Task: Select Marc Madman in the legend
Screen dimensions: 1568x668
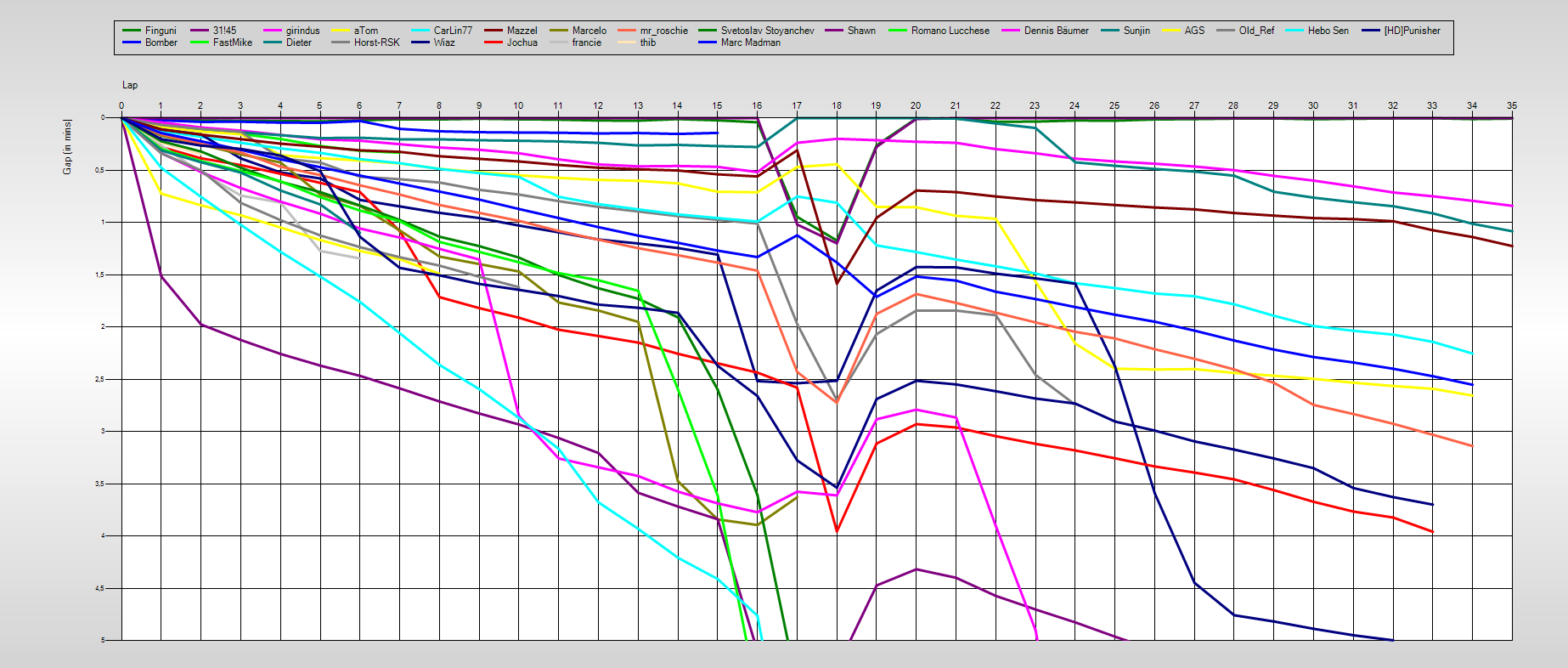Action: coord(750,42)
